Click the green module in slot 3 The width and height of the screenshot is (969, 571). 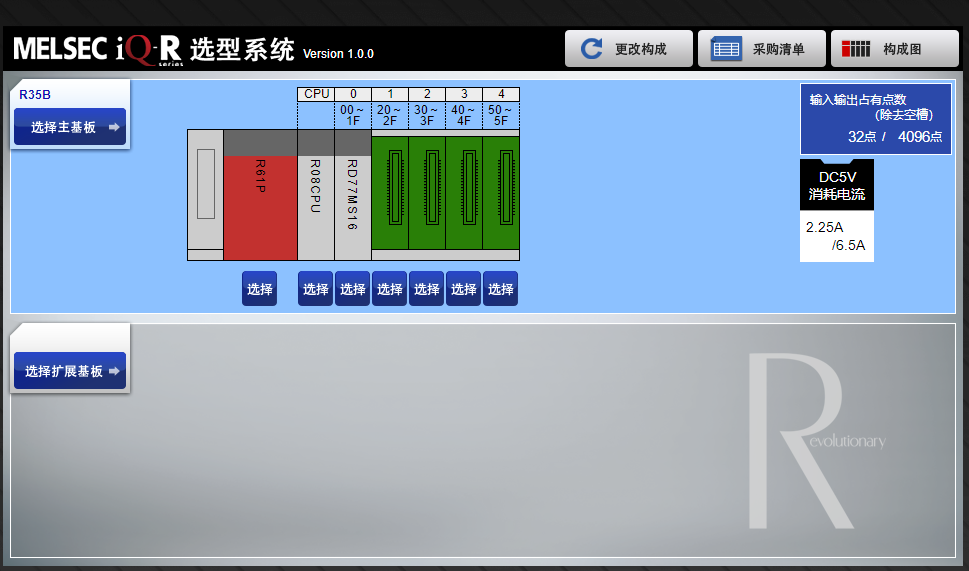pos(464,193)
